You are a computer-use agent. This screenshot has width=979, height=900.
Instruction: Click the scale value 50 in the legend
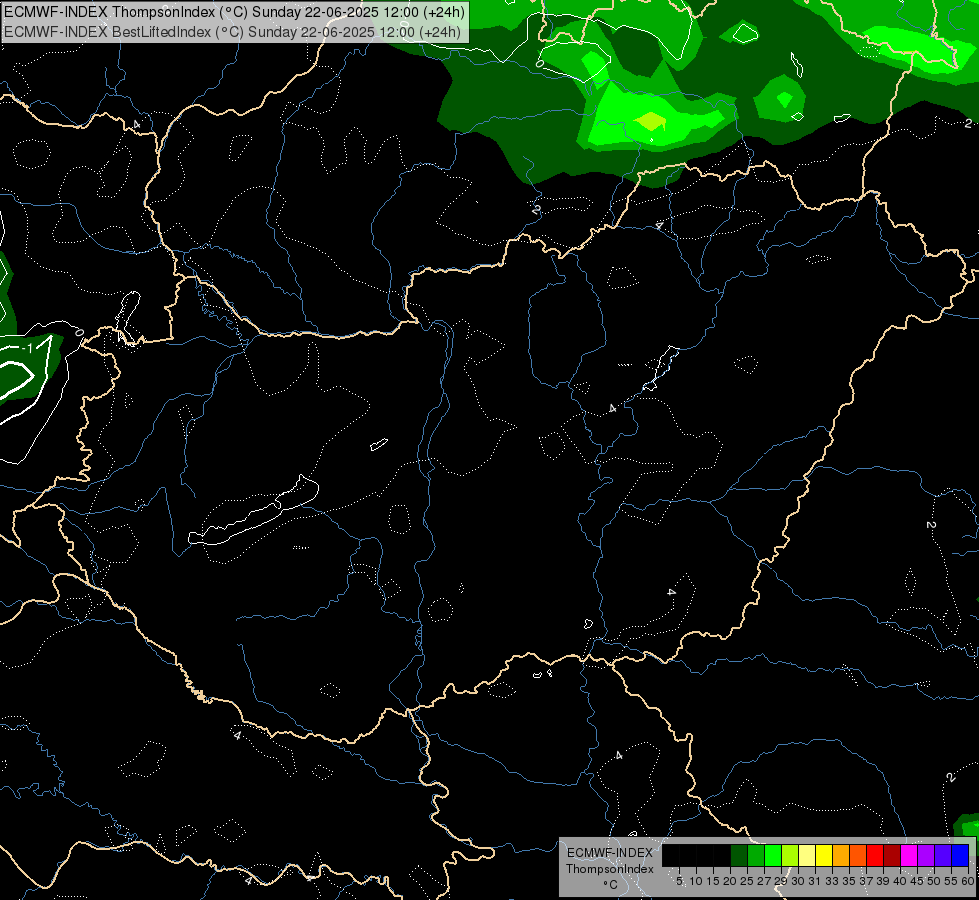pos(934,881)
